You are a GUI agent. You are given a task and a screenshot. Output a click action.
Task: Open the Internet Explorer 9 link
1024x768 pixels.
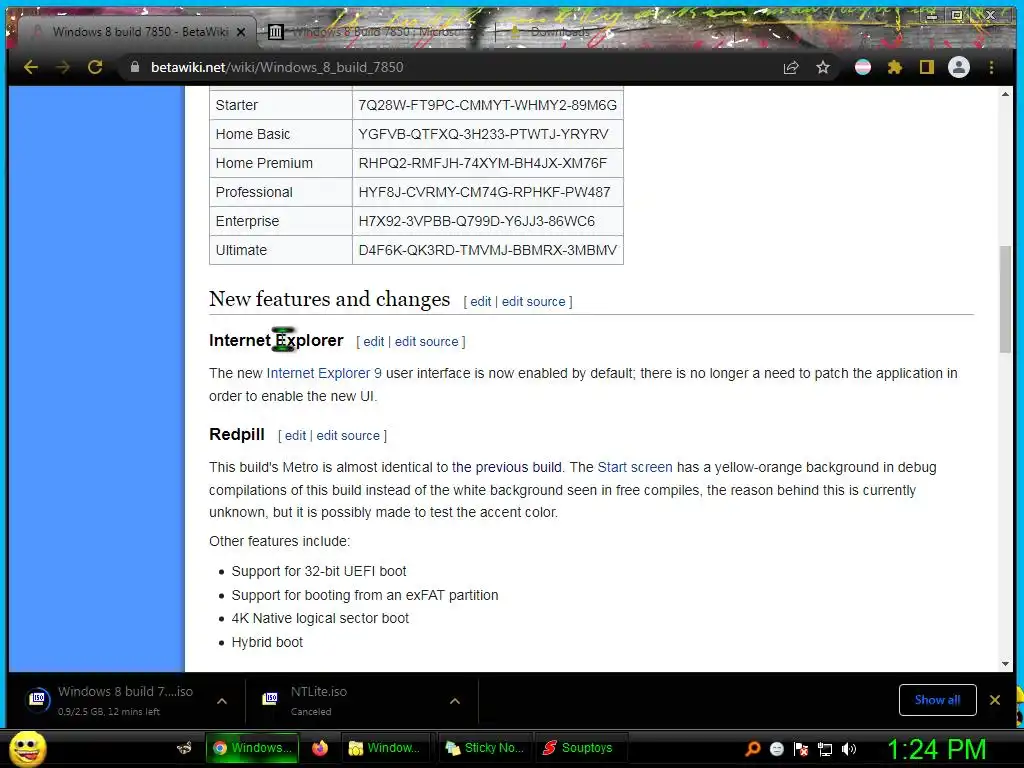[324, 374]
